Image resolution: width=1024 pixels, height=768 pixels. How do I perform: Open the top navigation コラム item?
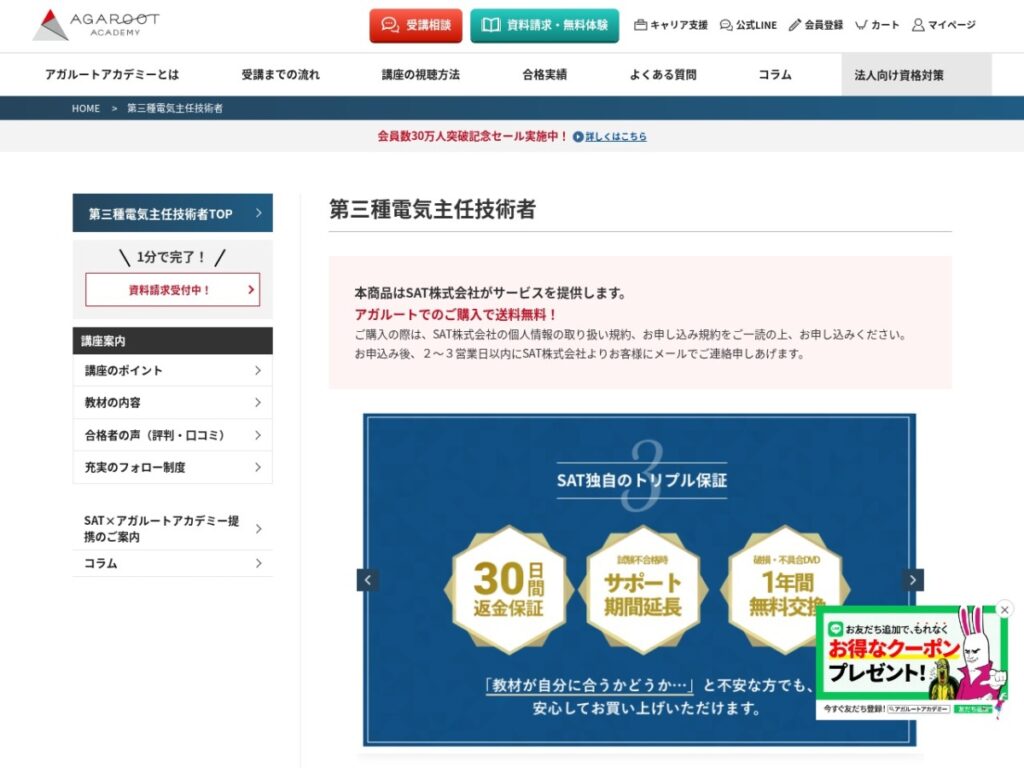[x=775, y=74]
